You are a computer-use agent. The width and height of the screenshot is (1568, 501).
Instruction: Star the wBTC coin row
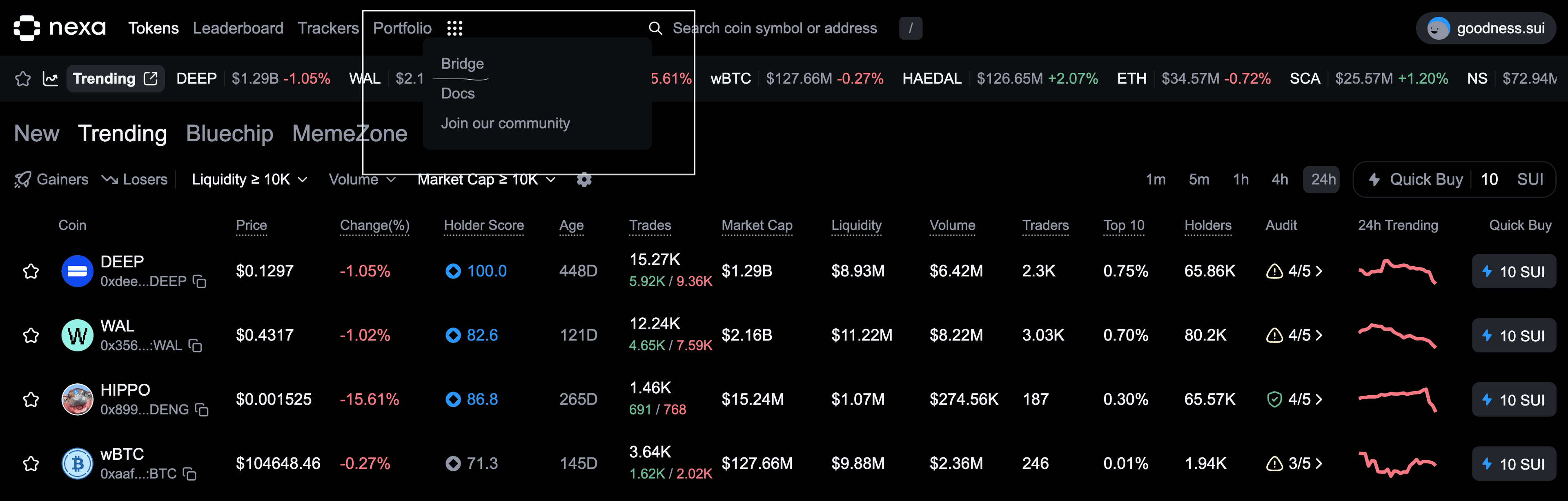[31, 464]
